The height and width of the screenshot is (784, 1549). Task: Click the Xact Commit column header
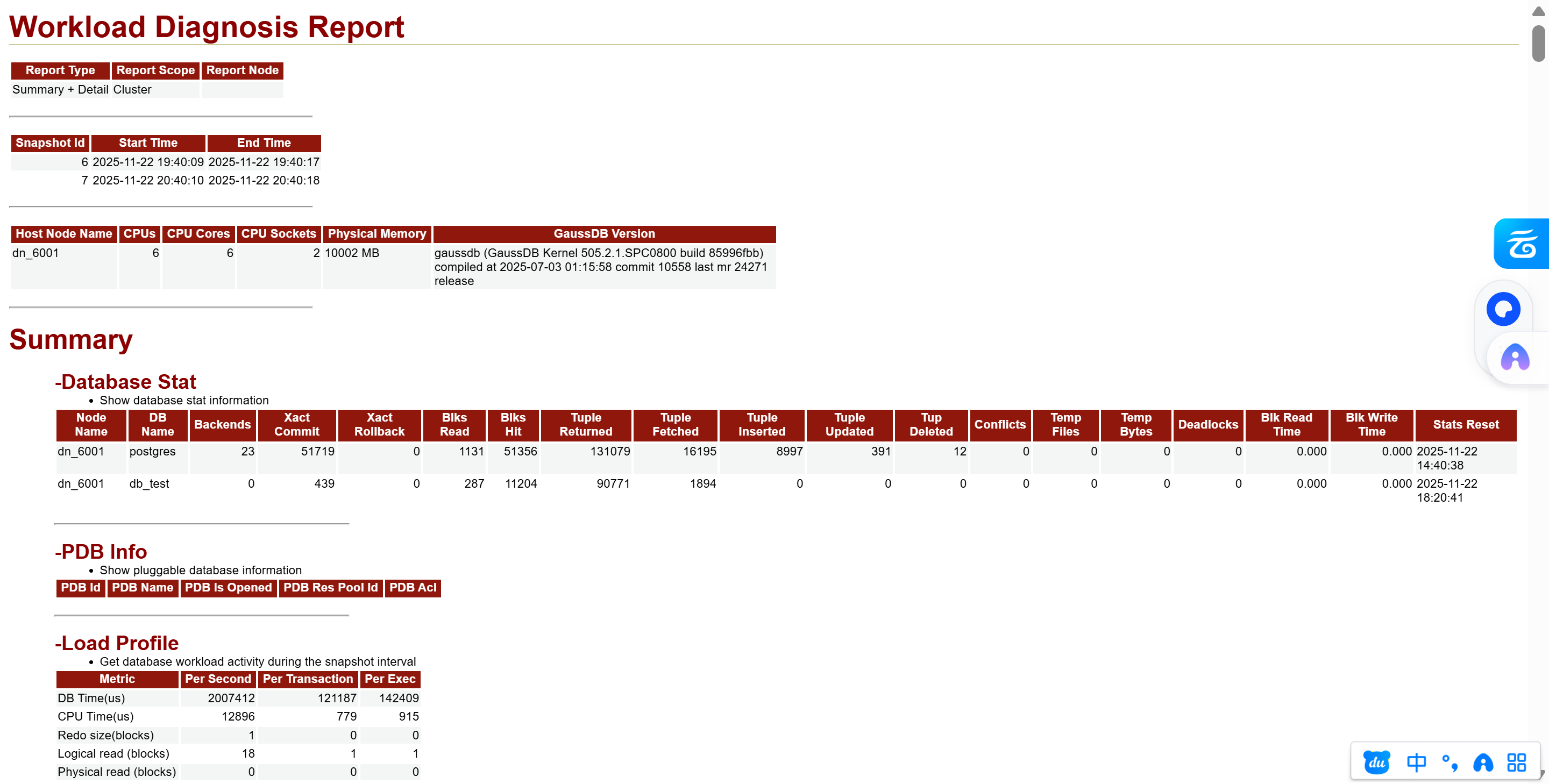(x=296, y=424)
